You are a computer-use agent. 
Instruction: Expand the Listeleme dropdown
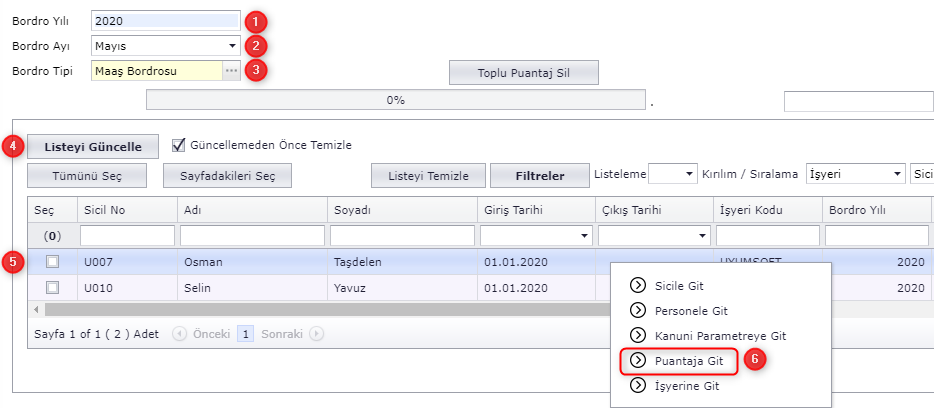[x=688, y=174]
